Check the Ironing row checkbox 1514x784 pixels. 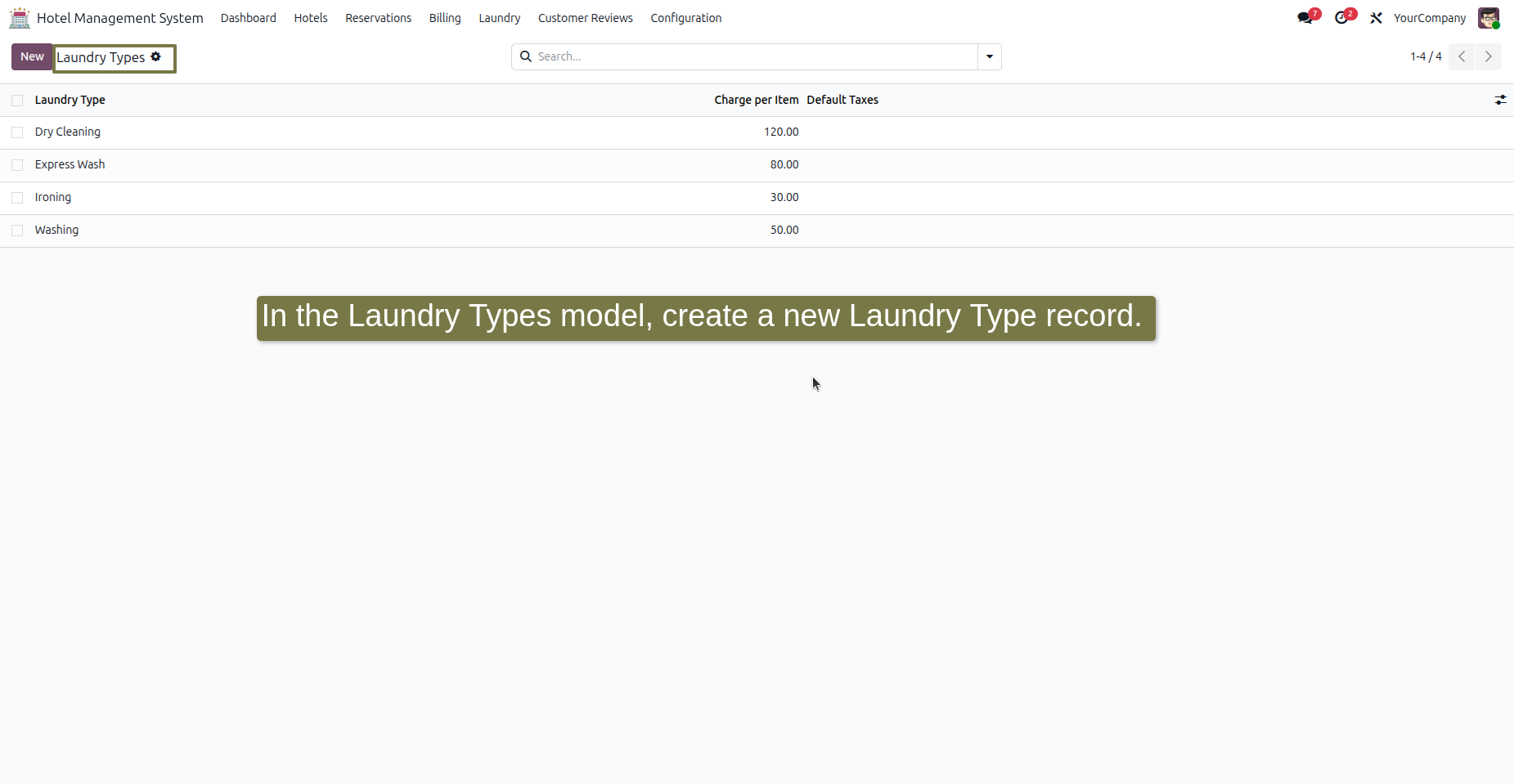click(17, 198)
